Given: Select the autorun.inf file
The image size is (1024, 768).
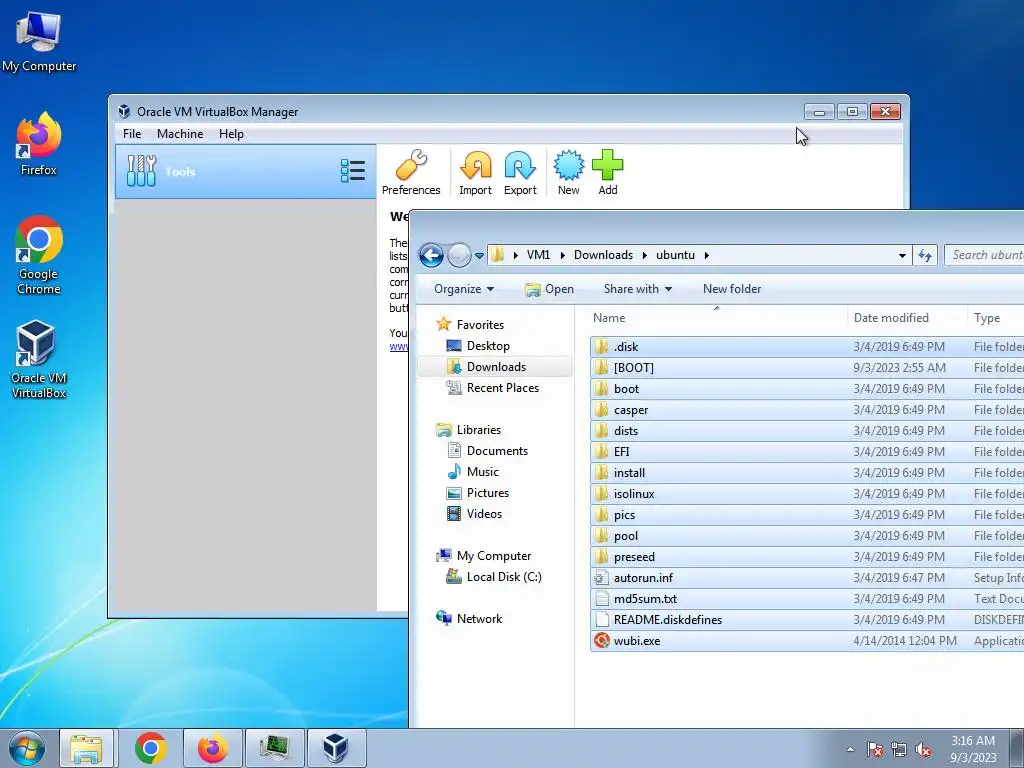Looking at the screenshot, I should [x=807, y=578].
